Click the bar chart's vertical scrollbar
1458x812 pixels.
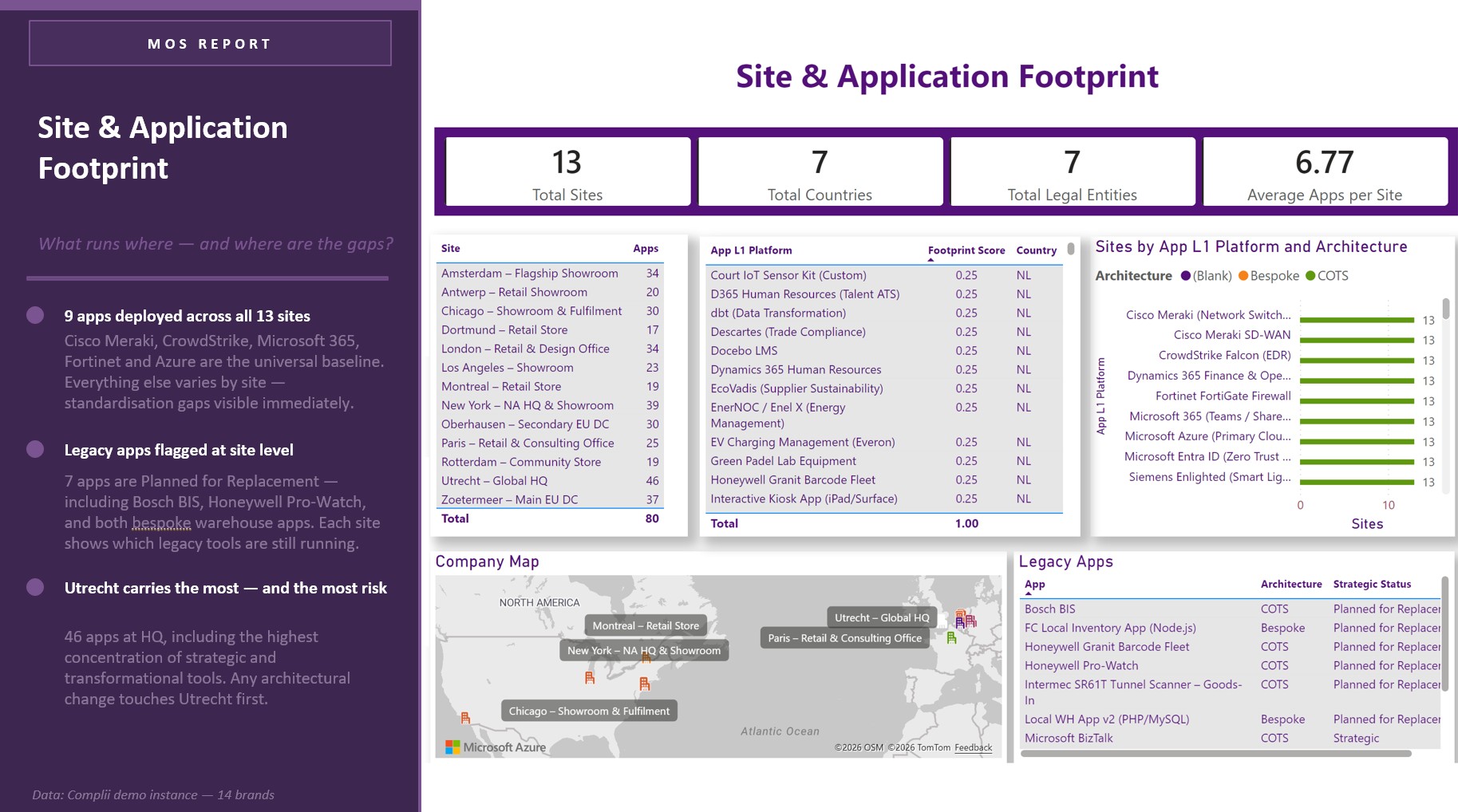(1446, 308)
